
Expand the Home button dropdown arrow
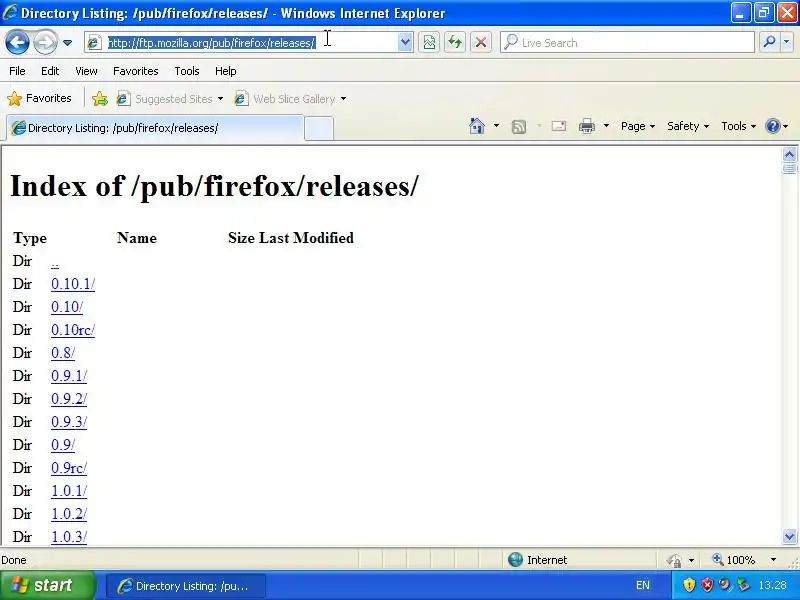(496, 126)
